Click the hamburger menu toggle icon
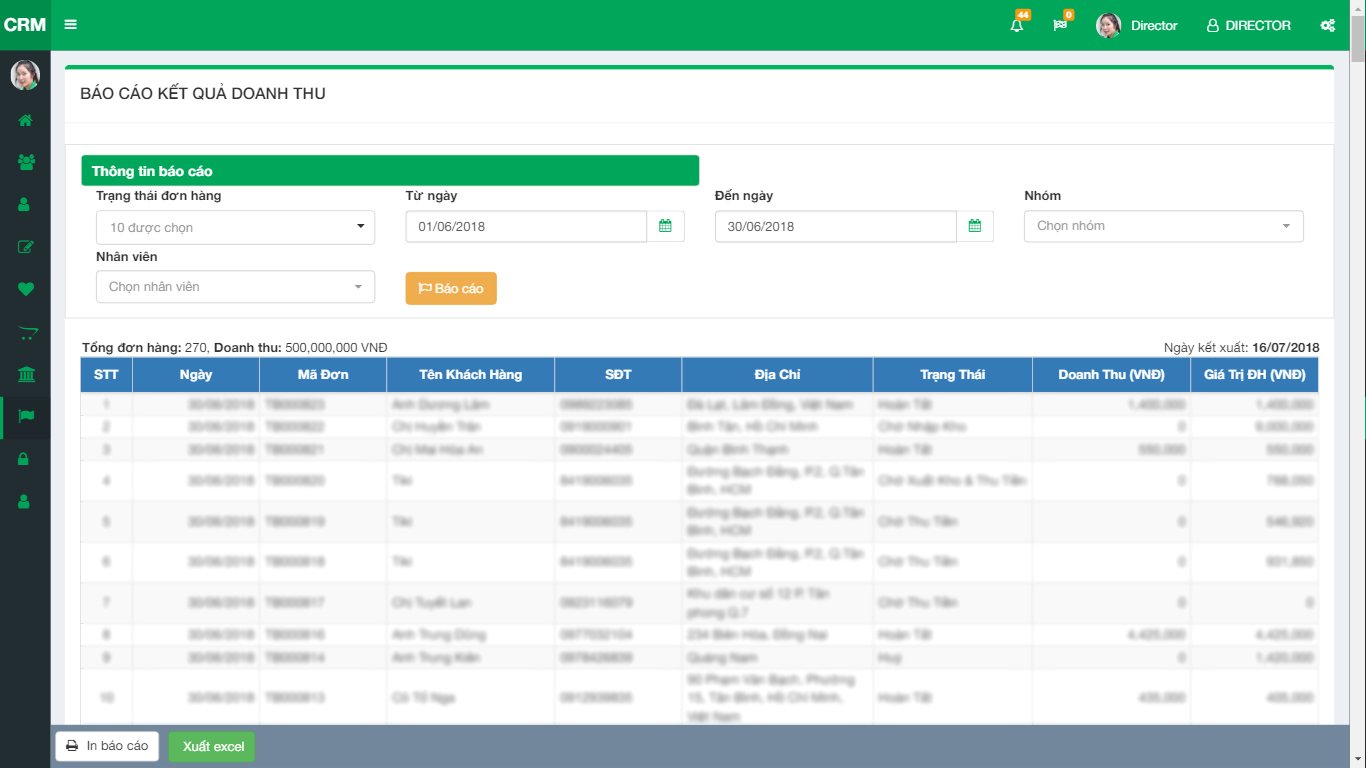This screenshot has height=768, width=1366. click(70, 25)
